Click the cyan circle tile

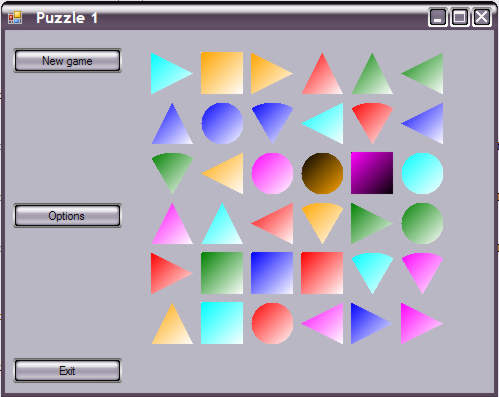(x=422, y=173)
